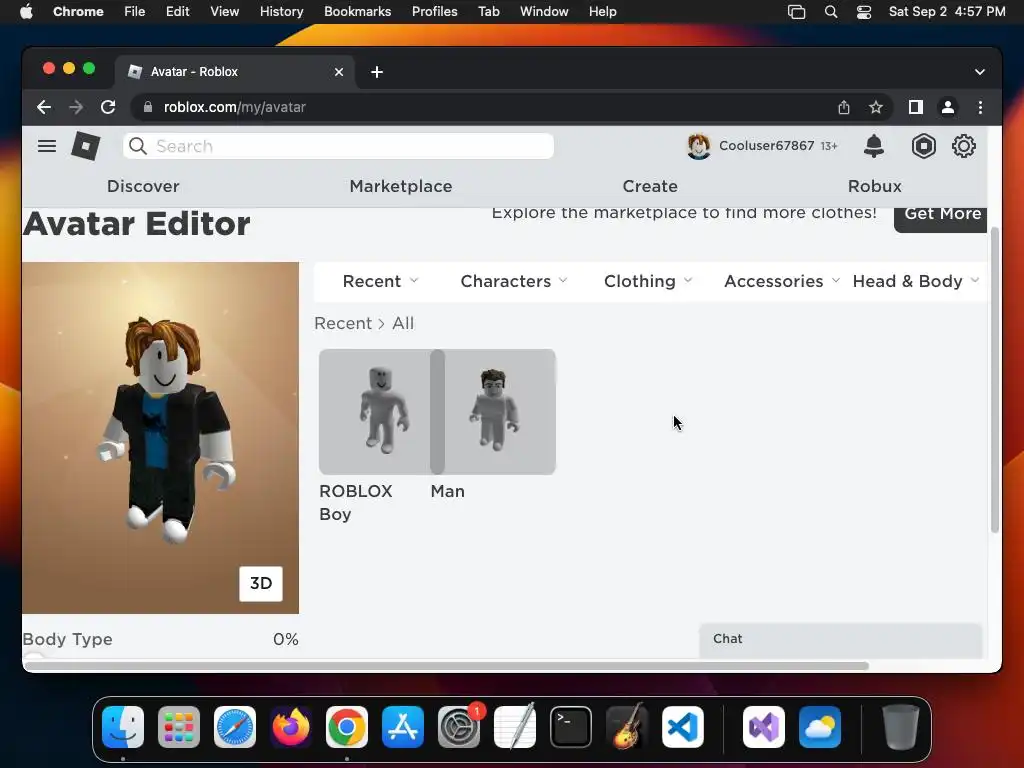1024x768 pixels.
Task: Go back with the browser back arrow
Action: tap(44, 107)
